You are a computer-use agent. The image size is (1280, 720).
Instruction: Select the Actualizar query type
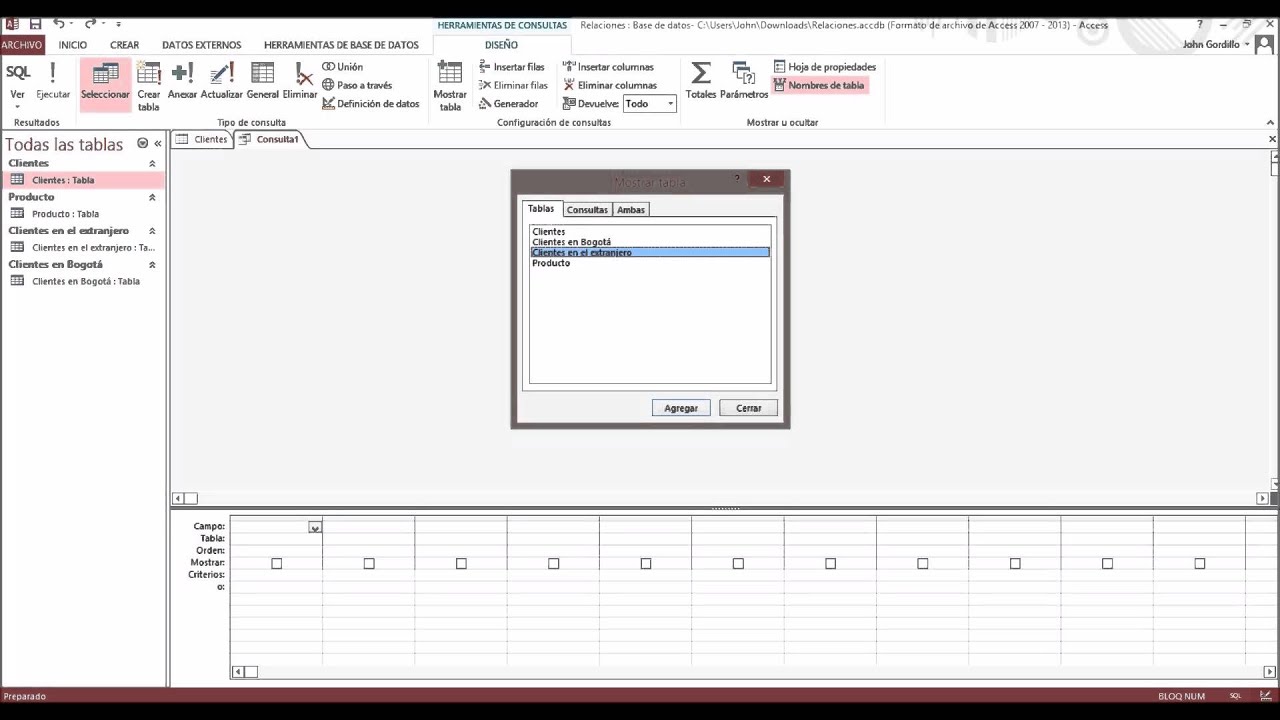tap(222, 81)
